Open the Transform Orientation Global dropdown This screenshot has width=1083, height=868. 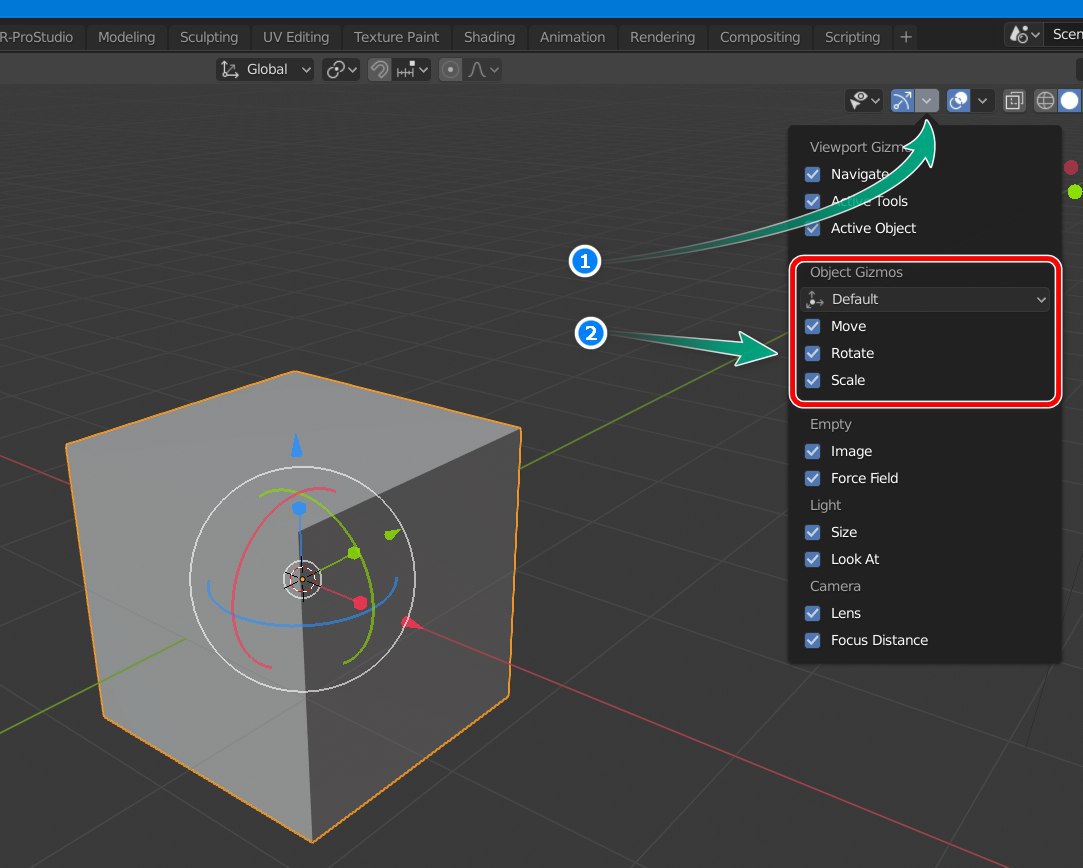point(265,70)
